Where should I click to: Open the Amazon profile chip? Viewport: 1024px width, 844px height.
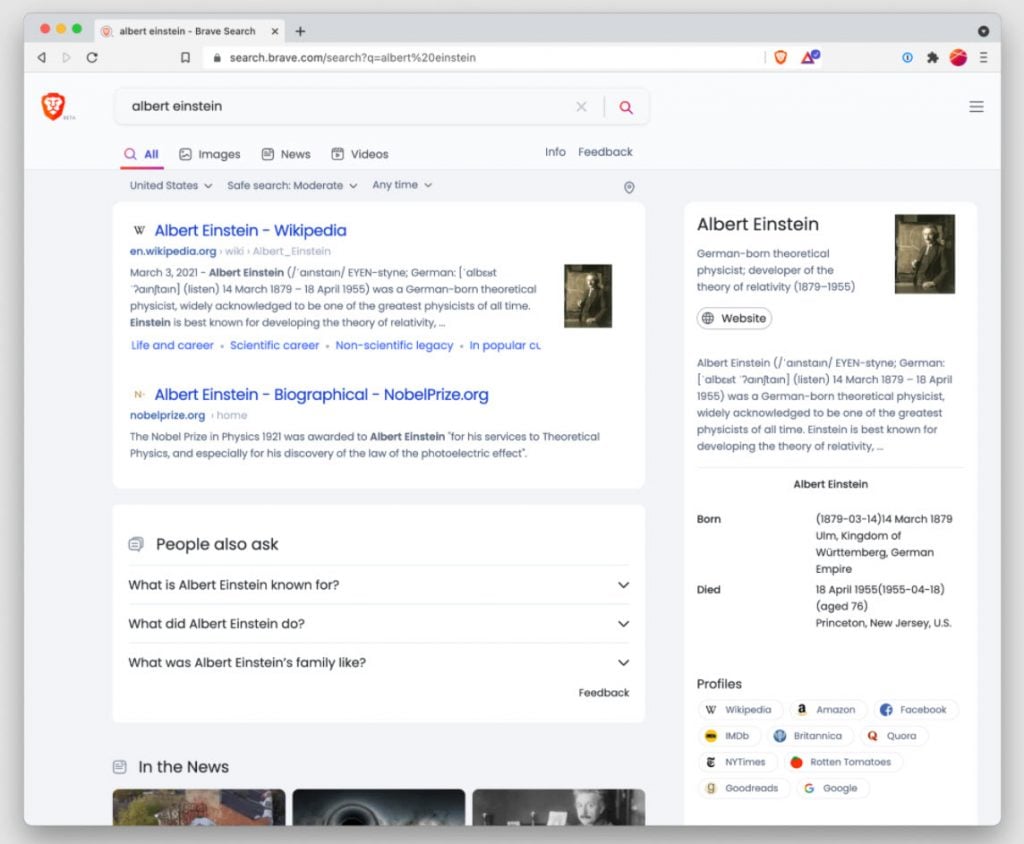tap(827, 709)
